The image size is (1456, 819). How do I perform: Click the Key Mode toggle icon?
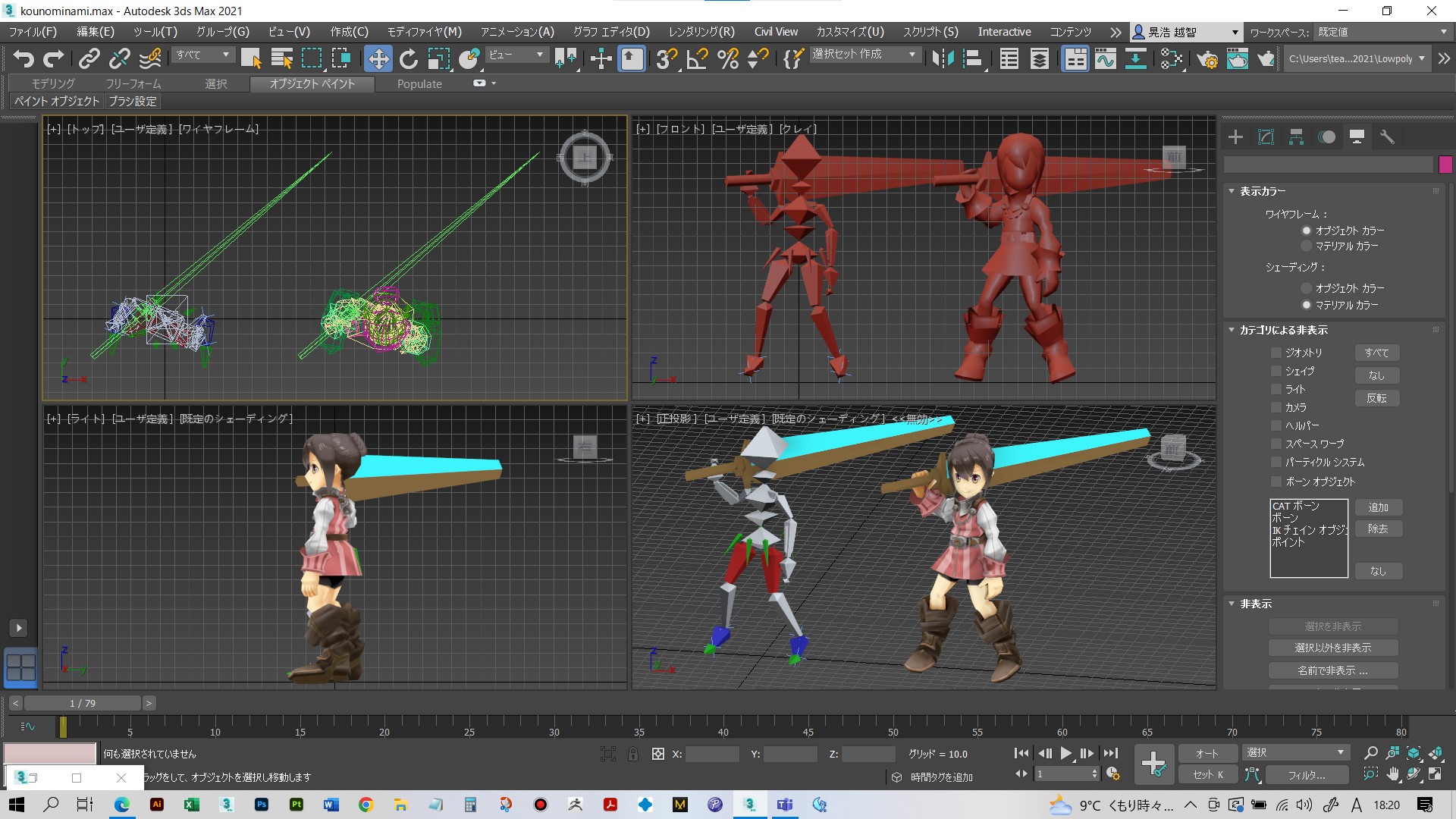[1021, 773]
